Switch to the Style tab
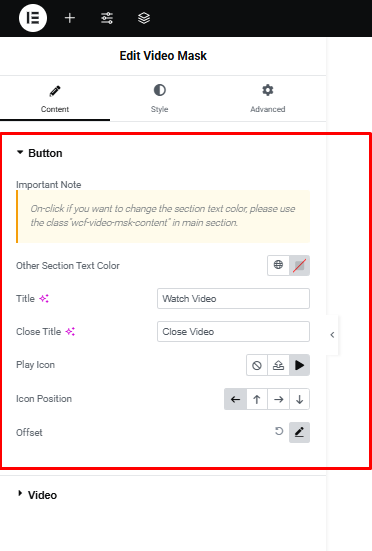 159,99
